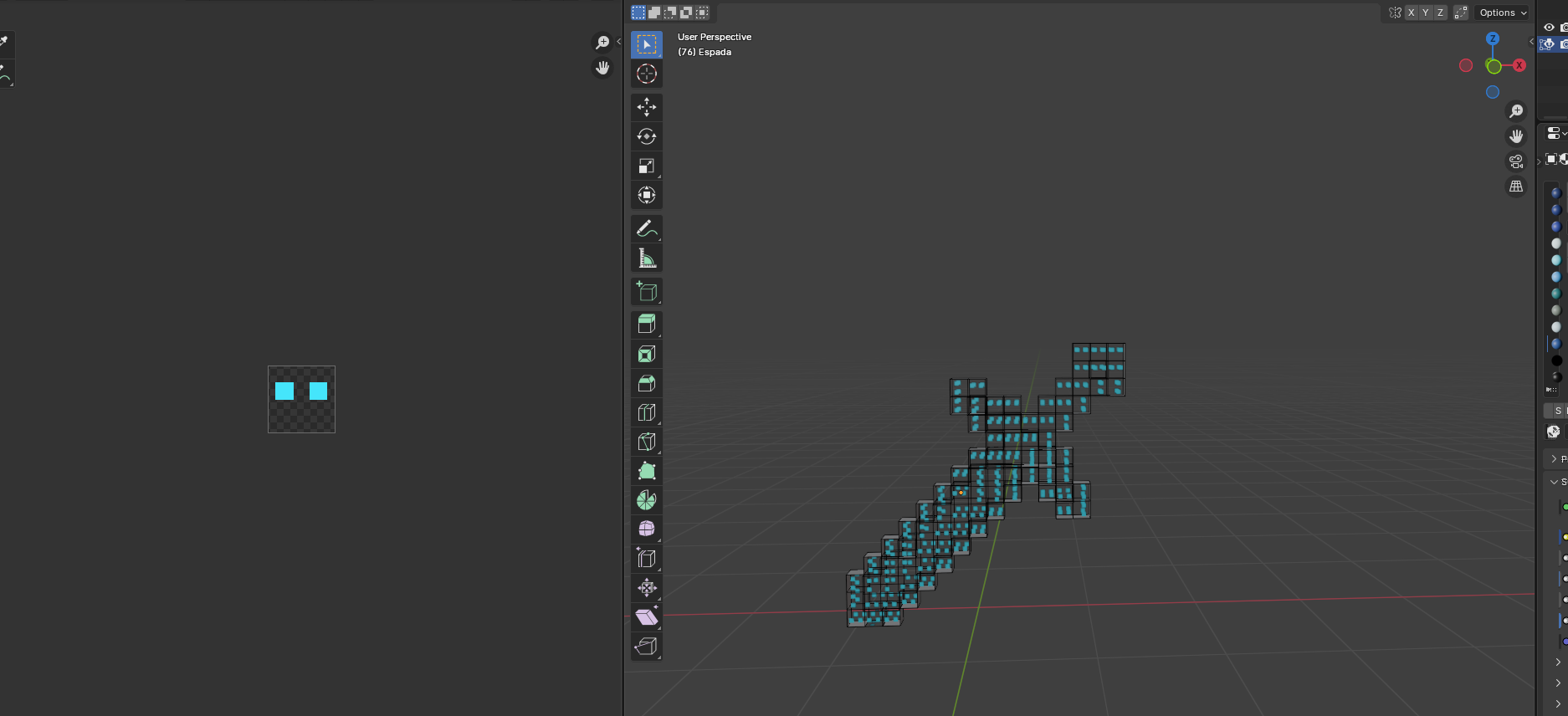Select the Rotate tool

pos(646,136)
